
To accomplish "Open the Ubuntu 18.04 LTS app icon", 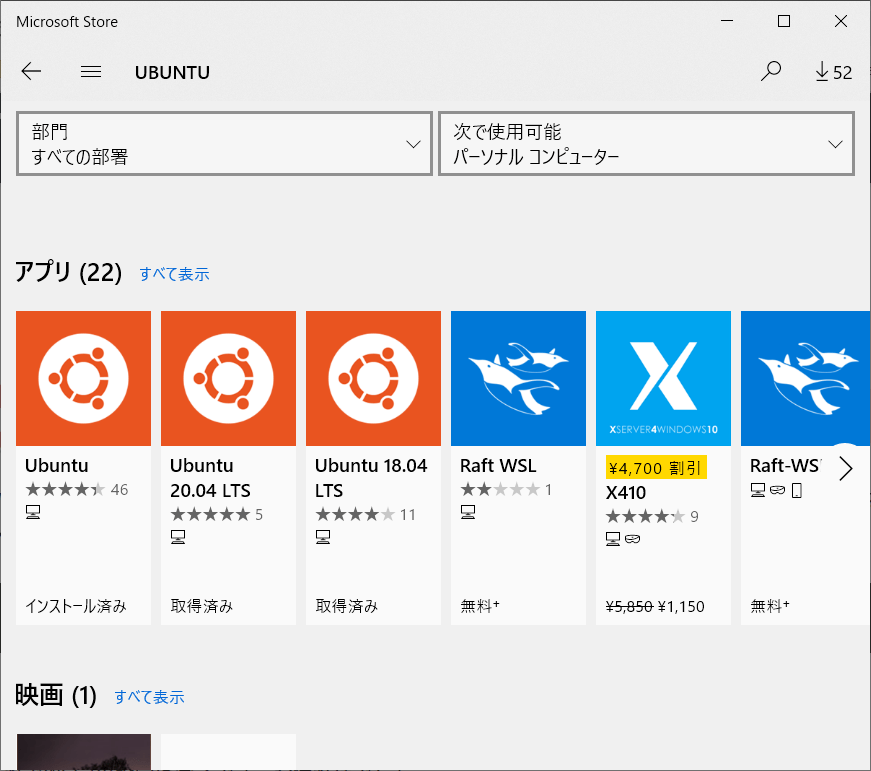I will (x=373, y=378).
